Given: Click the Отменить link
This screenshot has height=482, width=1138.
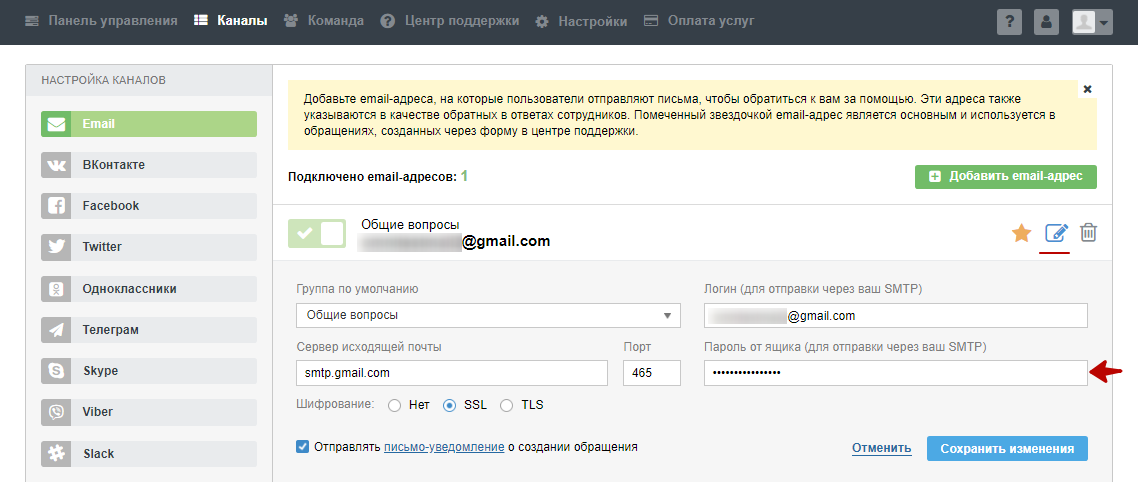Looking at the screenshot, I should (x=881, y=448).
